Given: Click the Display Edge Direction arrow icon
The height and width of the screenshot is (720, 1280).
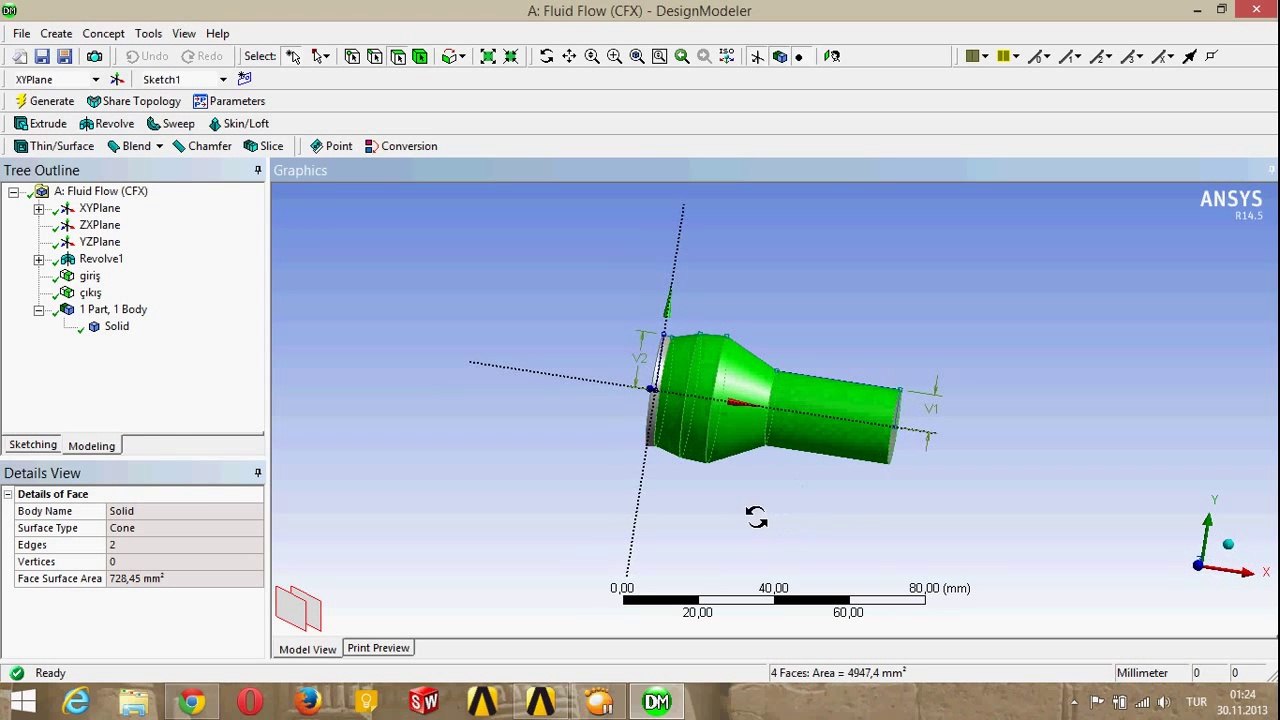Looking at the screenshot, I should (x=1189, y=56).
